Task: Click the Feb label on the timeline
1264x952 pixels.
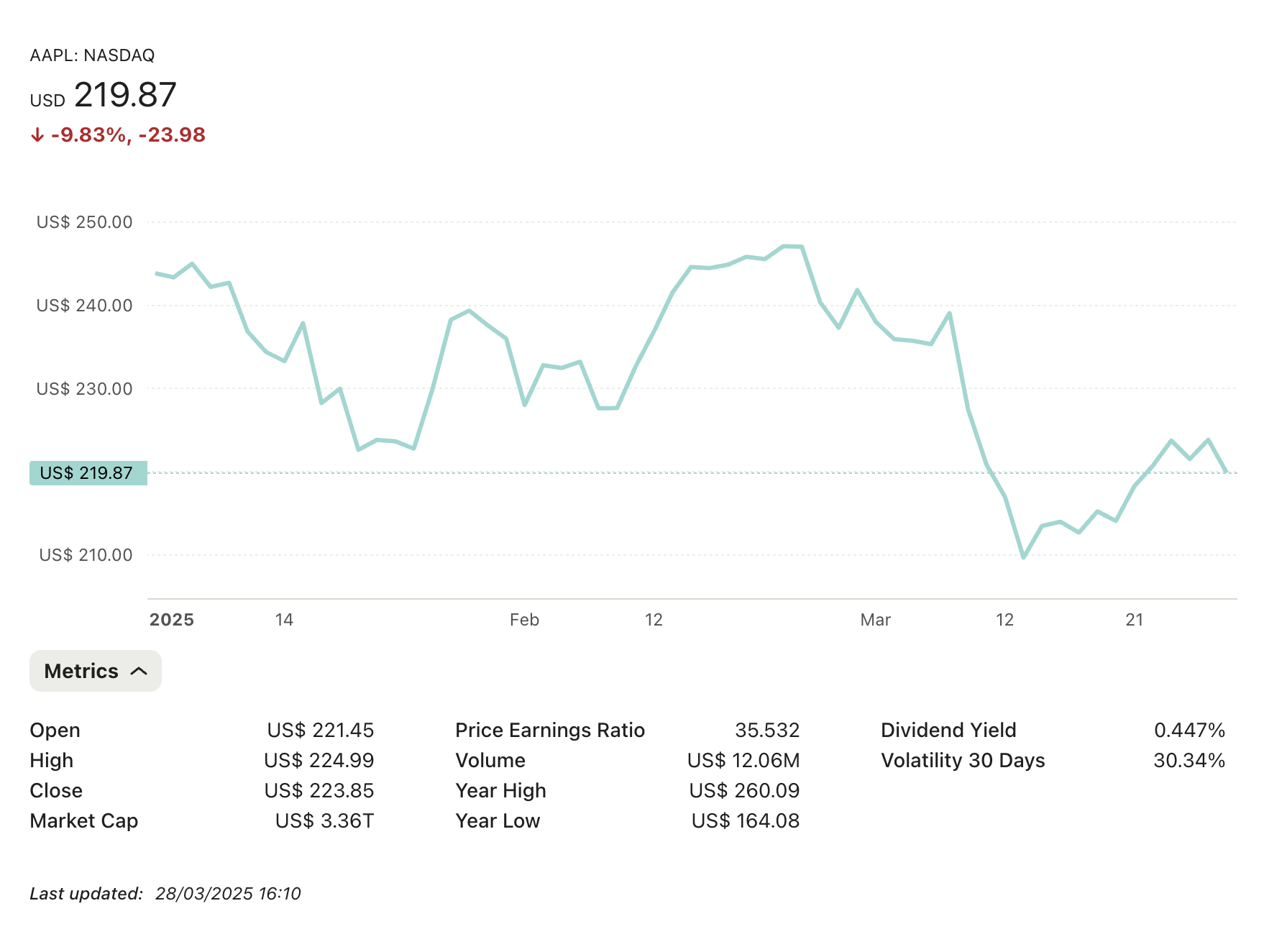Action: click(524, 619)
